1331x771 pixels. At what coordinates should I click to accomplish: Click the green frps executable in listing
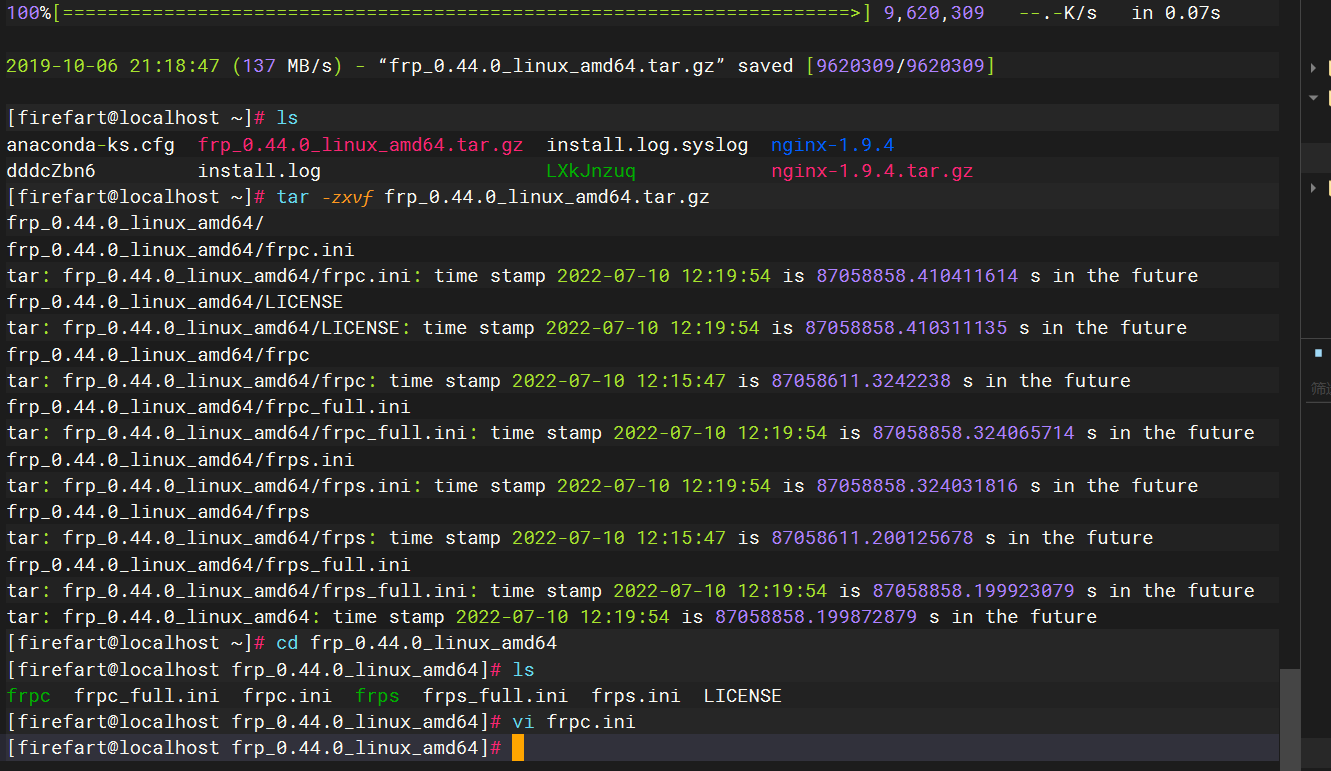click(377, 696)
